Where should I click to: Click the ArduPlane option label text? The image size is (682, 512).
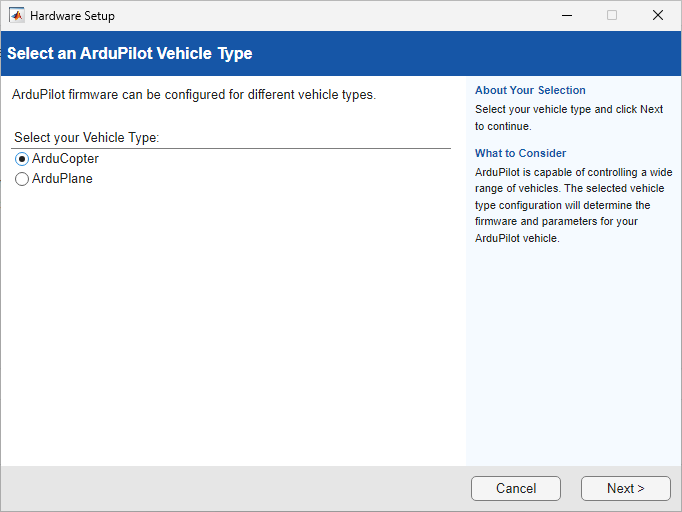62,179
